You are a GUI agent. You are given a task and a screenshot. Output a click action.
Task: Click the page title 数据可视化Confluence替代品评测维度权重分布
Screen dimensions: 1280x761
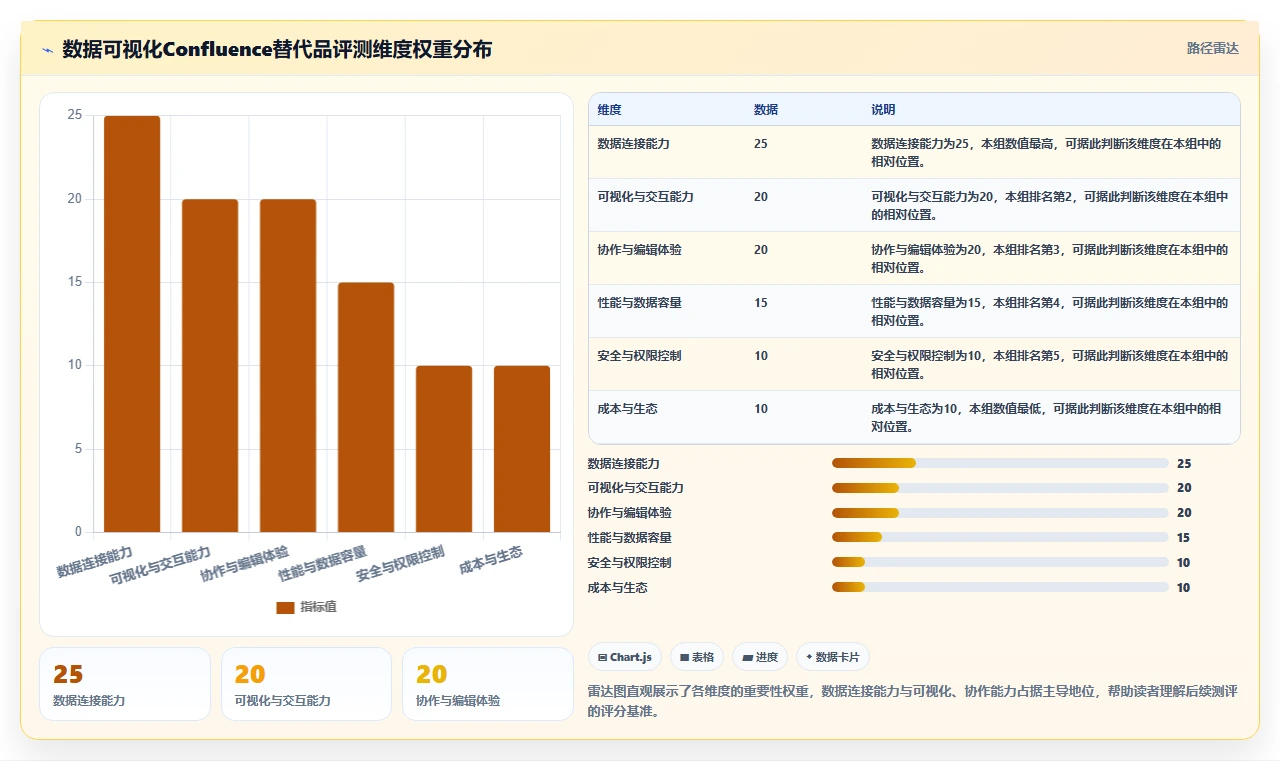(x=277, y=50)
